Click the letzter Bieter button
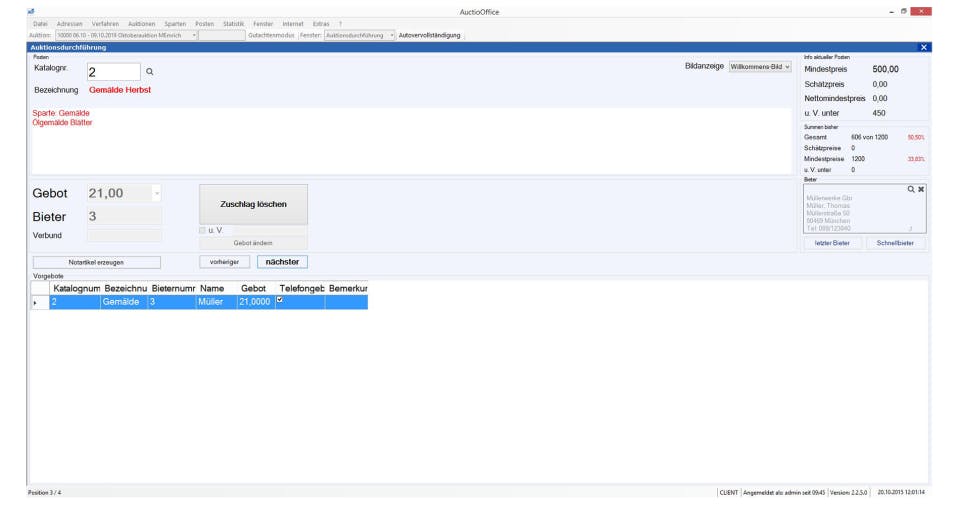Image resolution: width=960 pixels, height=505 pixels. point(832,243)
